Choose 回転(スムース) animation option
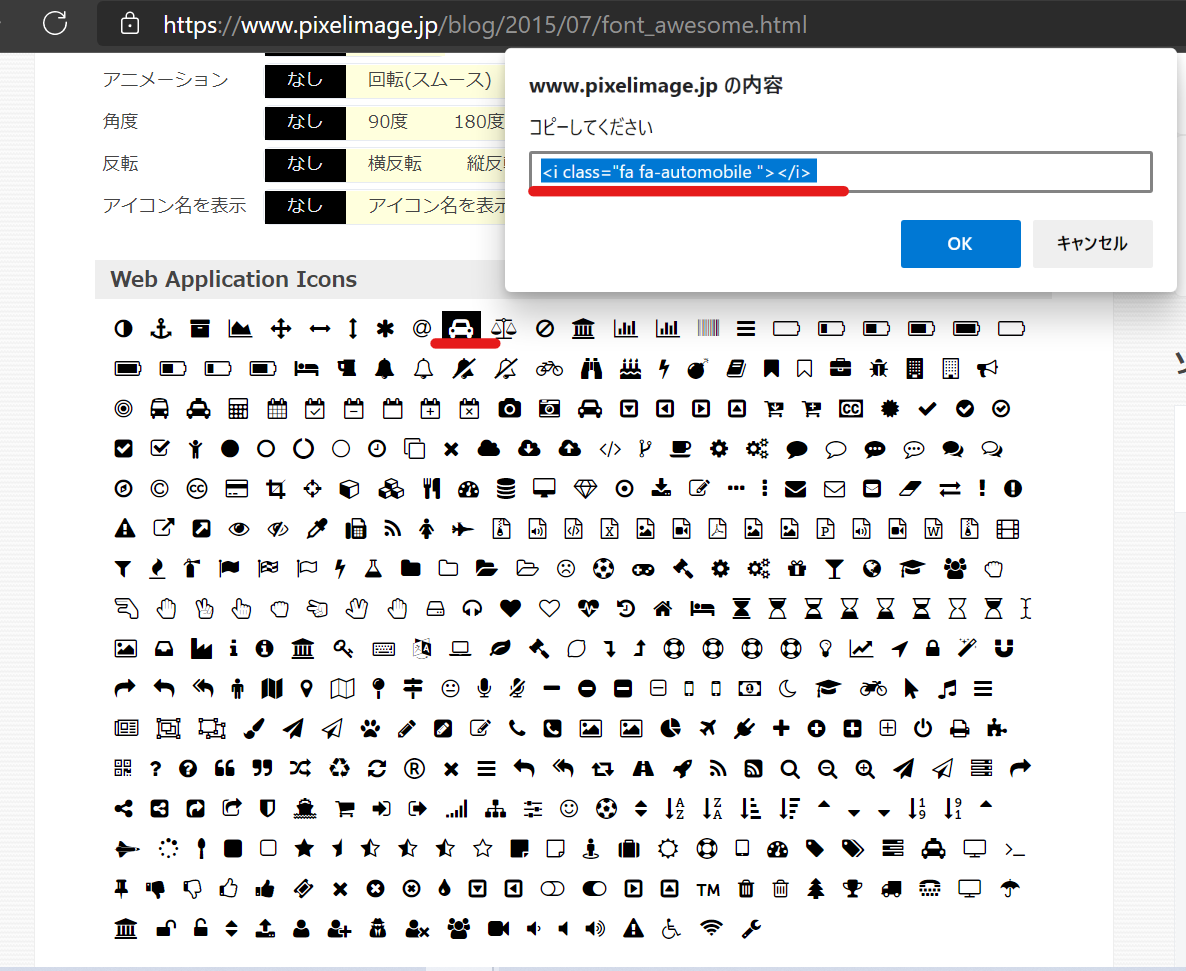This screenshot has height=971, width=1186. [430, 81]
